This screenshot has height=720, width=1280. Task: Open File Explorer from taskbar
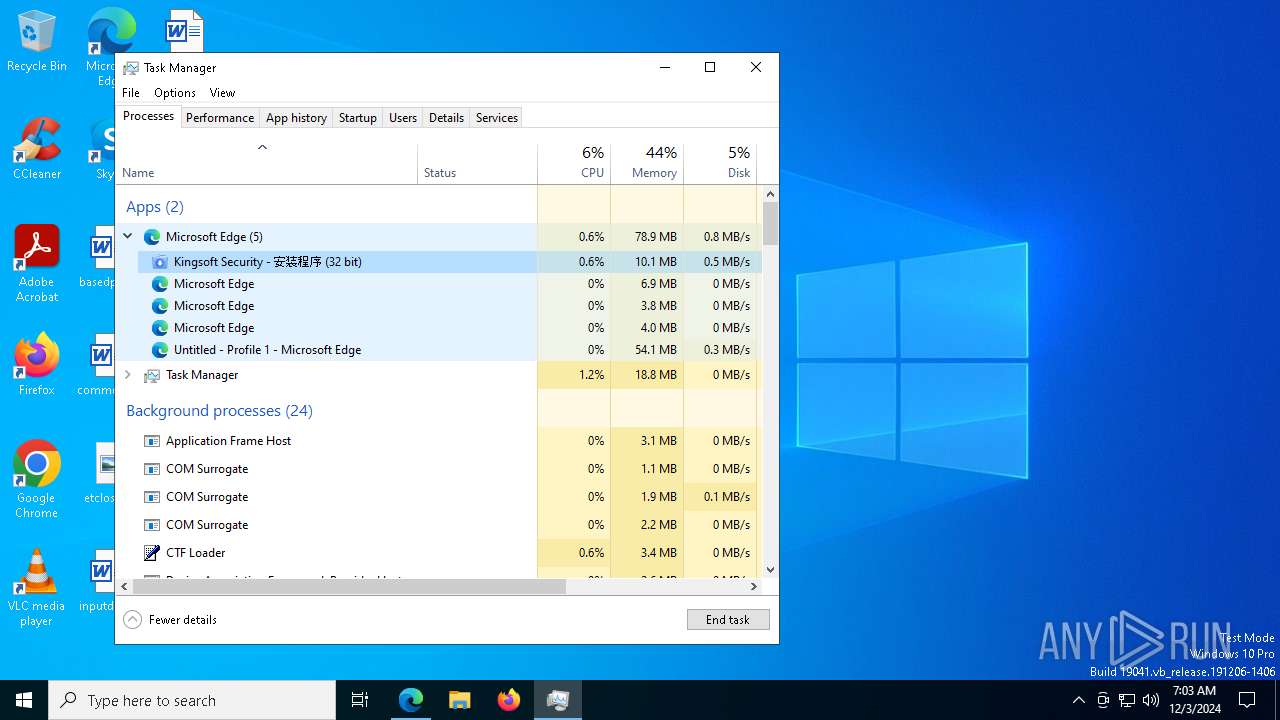point(459,700)
